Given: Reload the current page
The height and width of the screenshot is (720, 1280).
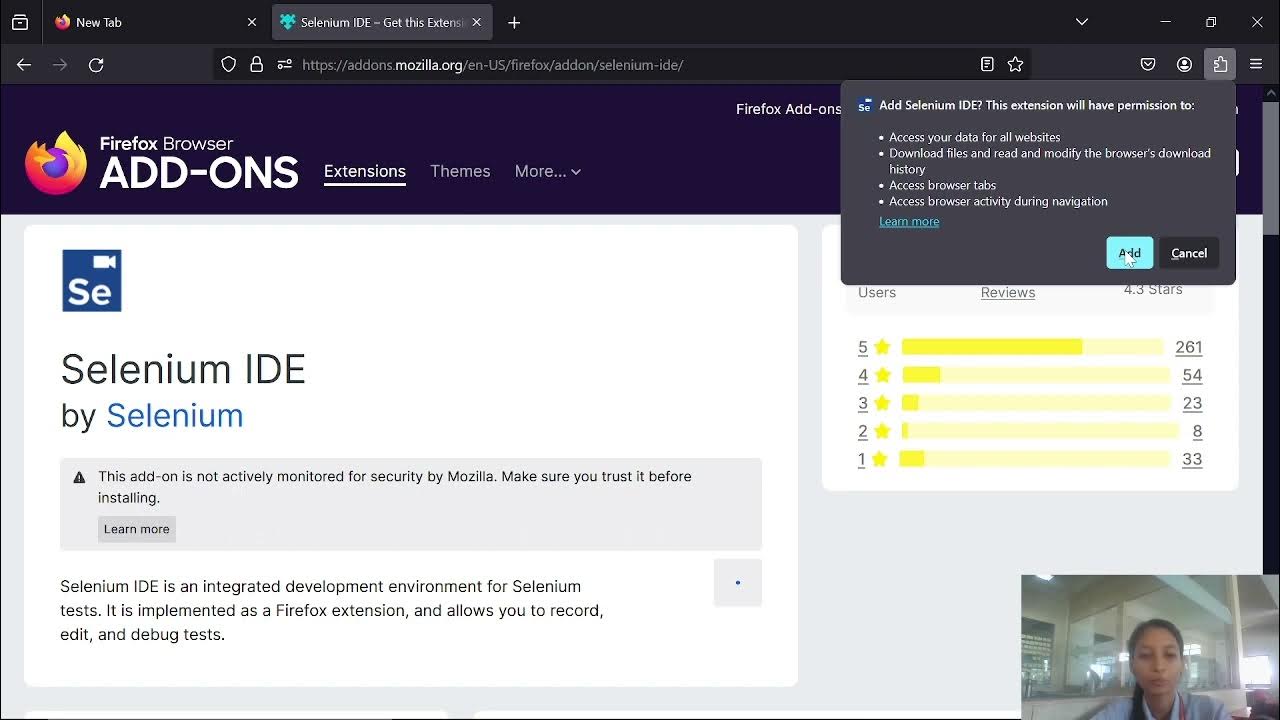Looking at the screenshot, I should (96, 65).
